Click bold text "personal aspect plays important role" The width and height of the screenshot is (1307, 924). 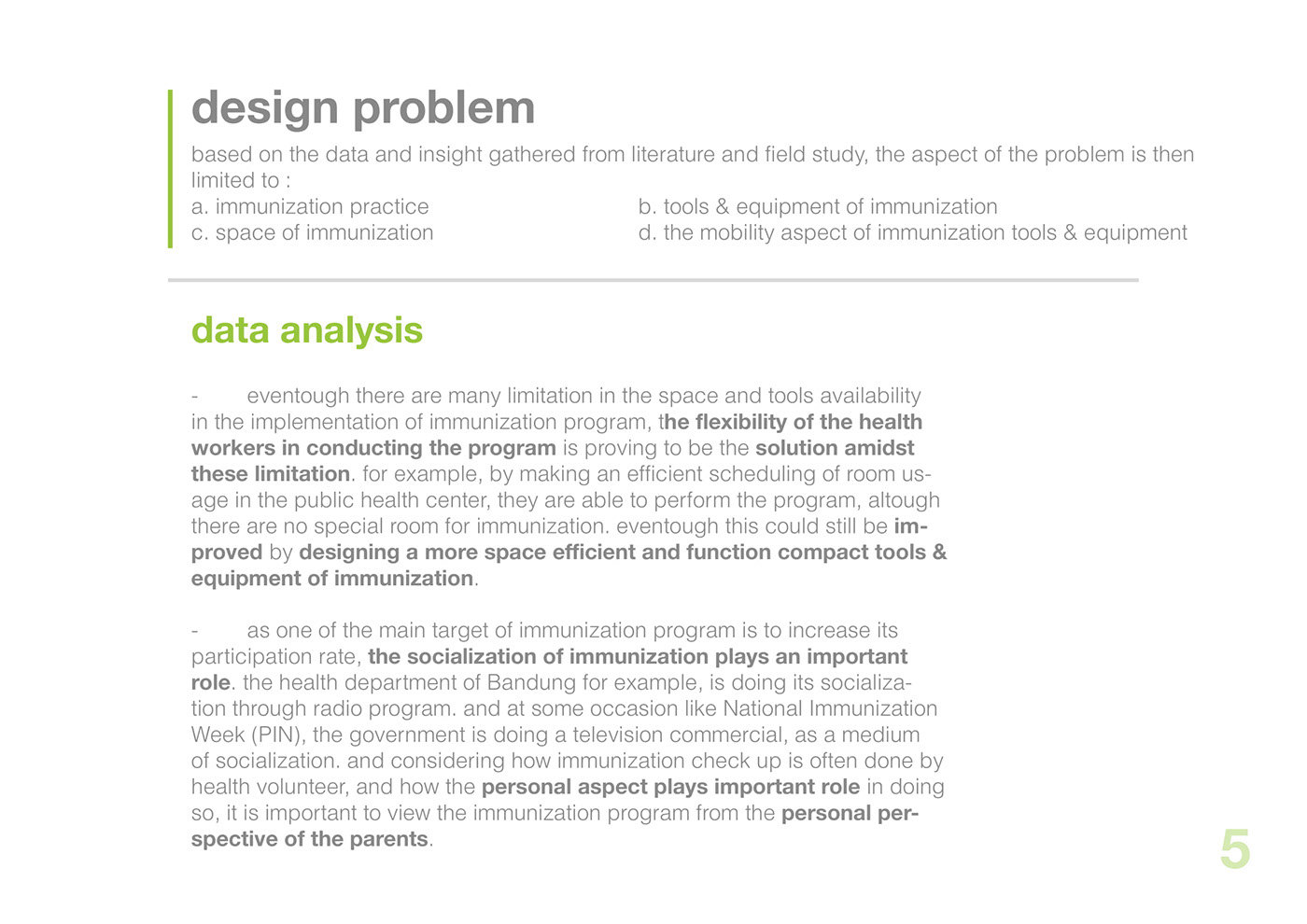670,788
